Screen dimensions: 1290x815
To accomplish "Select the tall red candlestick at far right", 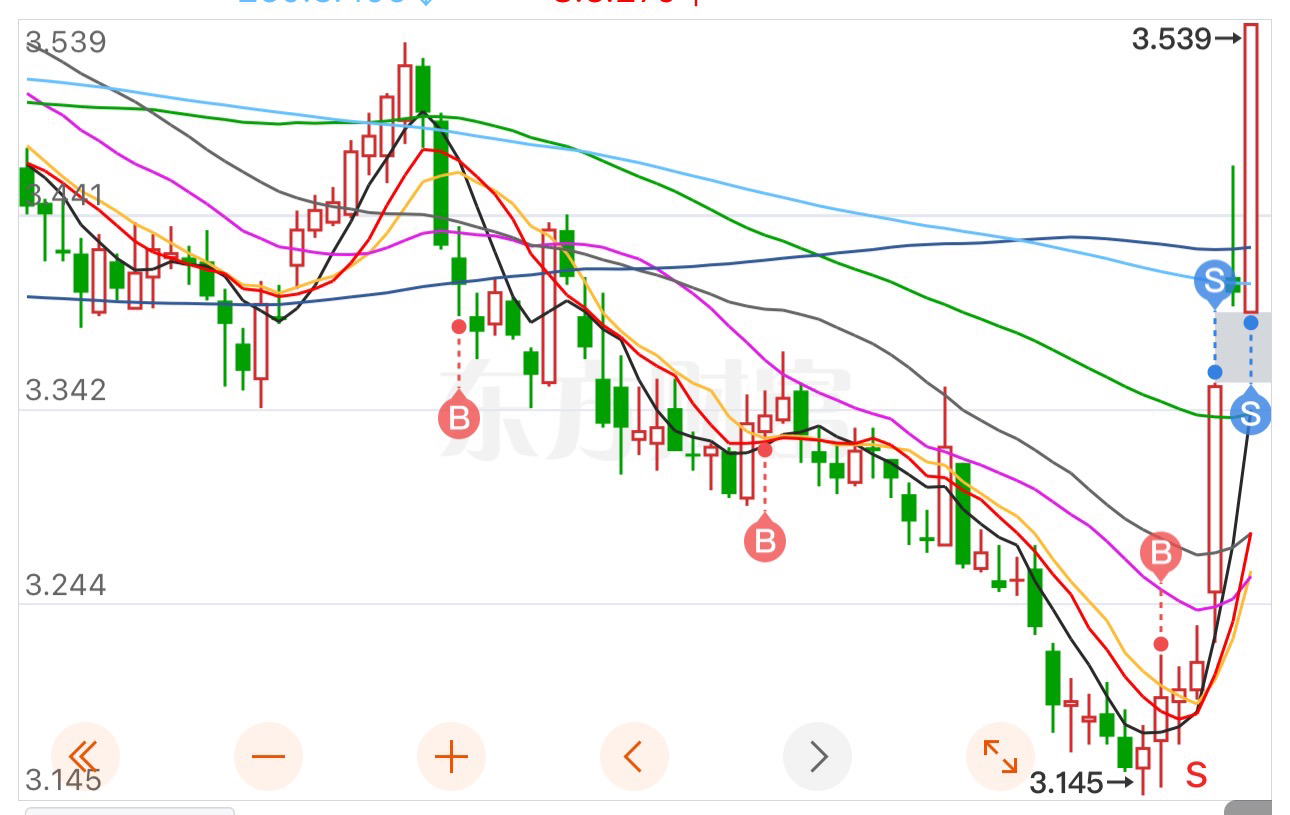I will (x=1250, y=167).
